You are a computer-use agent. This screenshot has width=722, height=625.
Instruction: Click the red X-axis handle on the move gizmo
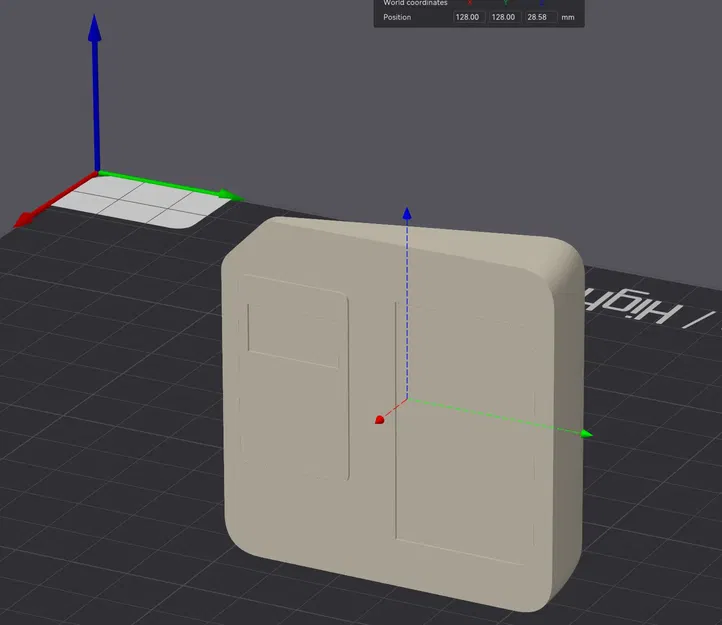pyautogui.click(x=379, y=420)
